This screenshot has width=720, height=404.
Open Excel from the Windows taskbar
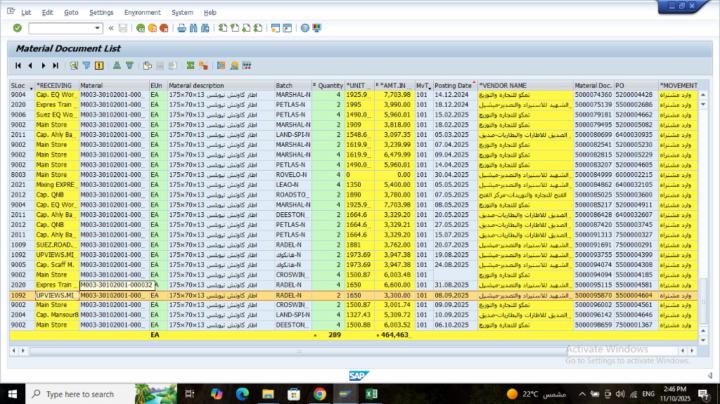pyautogui.click(x=372, y=394)
